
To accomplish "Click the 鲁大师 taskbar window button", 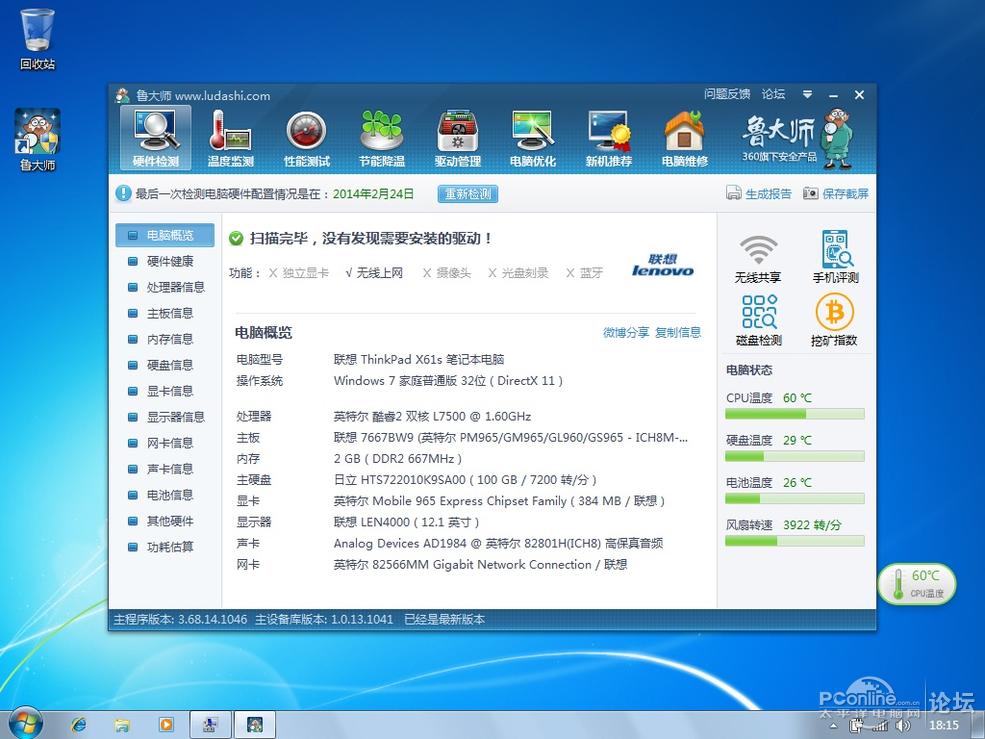I will (254, 725).
